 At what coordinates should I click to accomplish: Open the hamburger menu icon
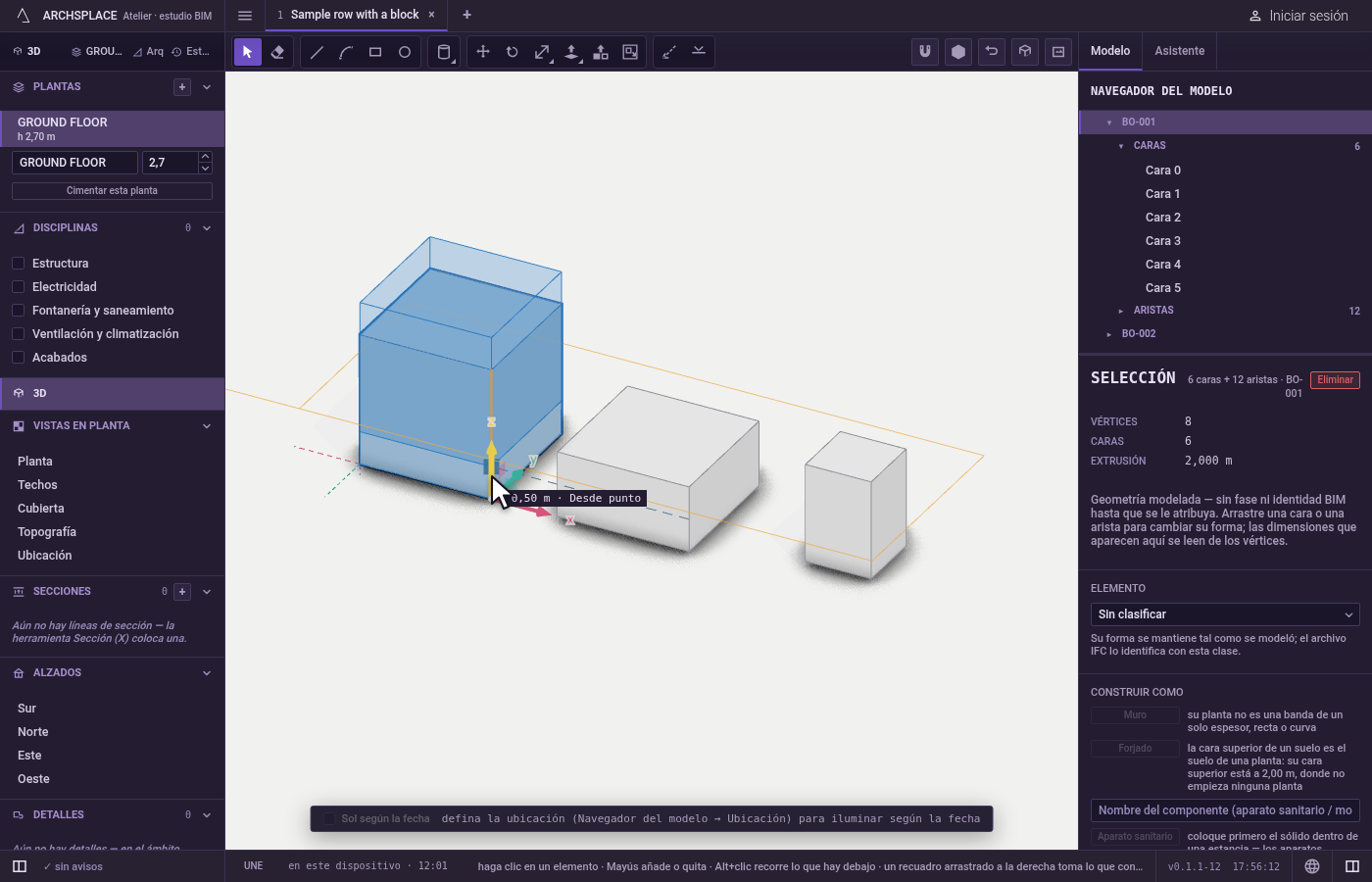(x=245, y=16)
